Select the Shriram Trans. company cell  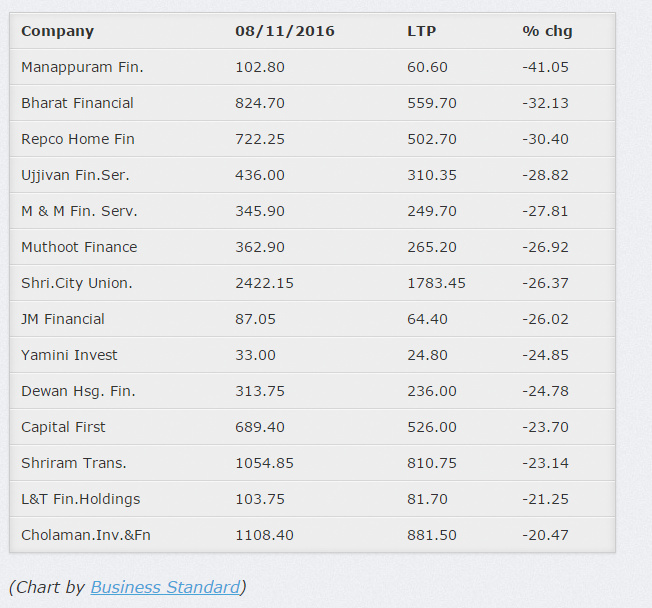pyautogui.click(x=74, y=463)
